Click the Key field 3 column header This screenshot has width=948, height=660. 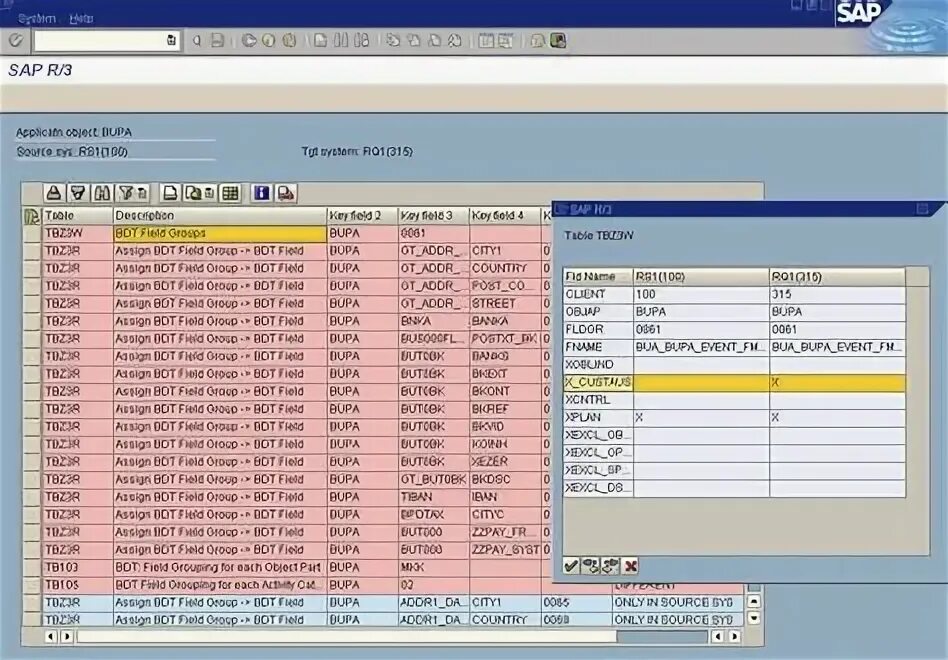click(x=433, y=216)
